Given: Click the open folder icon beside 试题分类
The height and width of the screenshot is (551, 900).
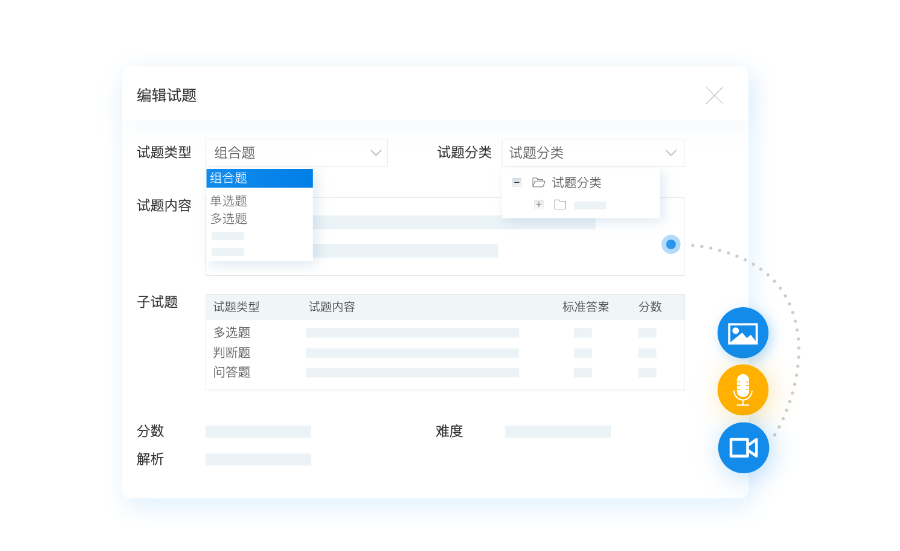Looking at the screenshot, I should [x=538, y=183].
